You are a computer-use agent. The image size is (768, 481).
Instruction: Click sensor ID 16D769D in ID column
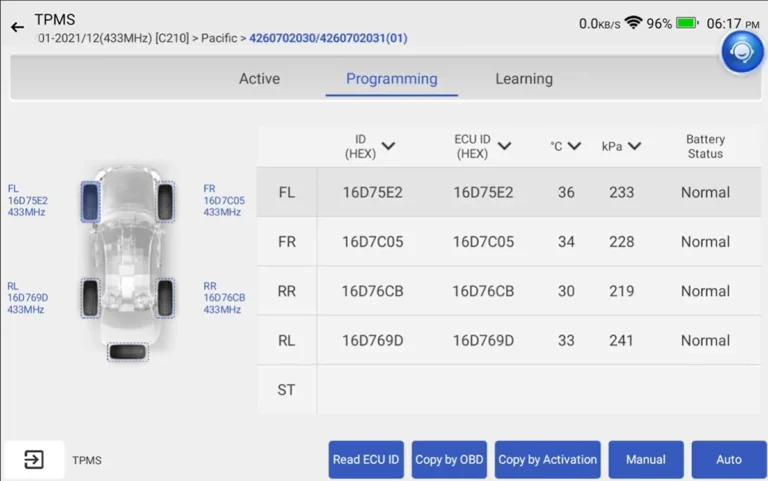point(372,340)
